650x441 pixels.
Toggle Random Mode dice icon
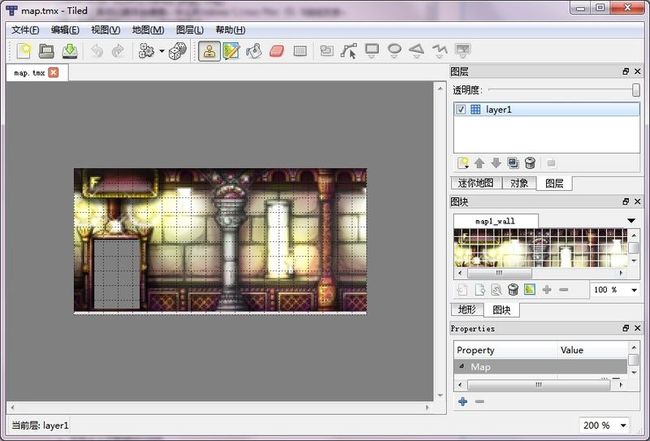click(177, 51)
